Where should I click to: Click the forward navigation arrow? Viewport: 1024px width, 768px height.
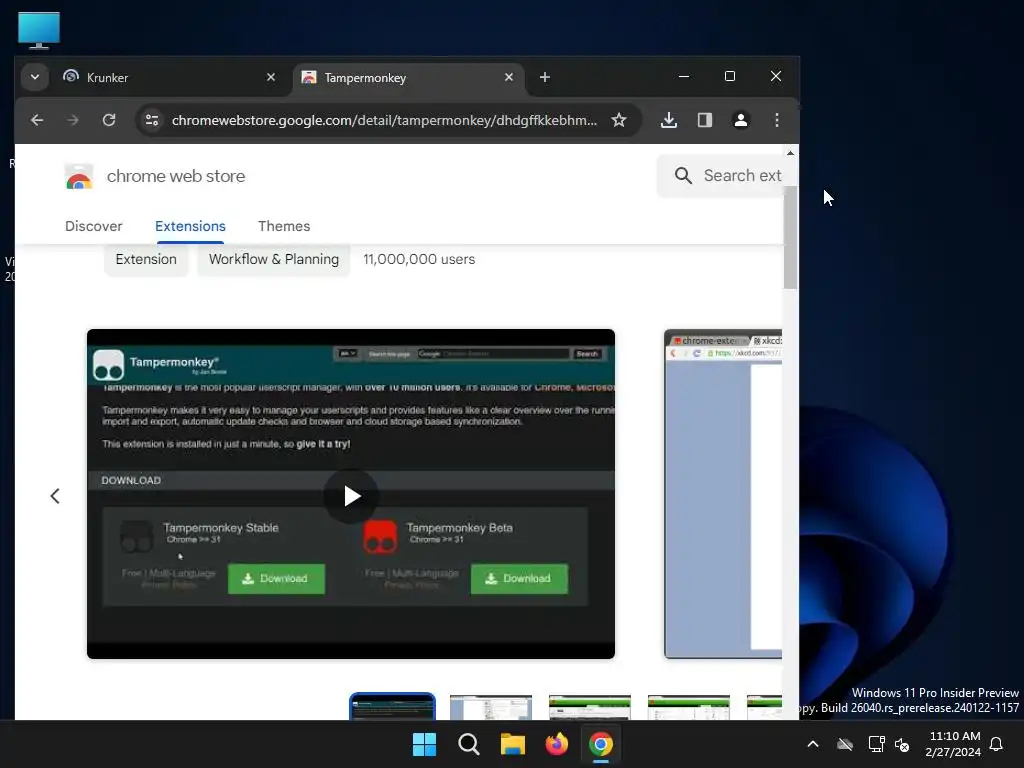coord(73,120)
